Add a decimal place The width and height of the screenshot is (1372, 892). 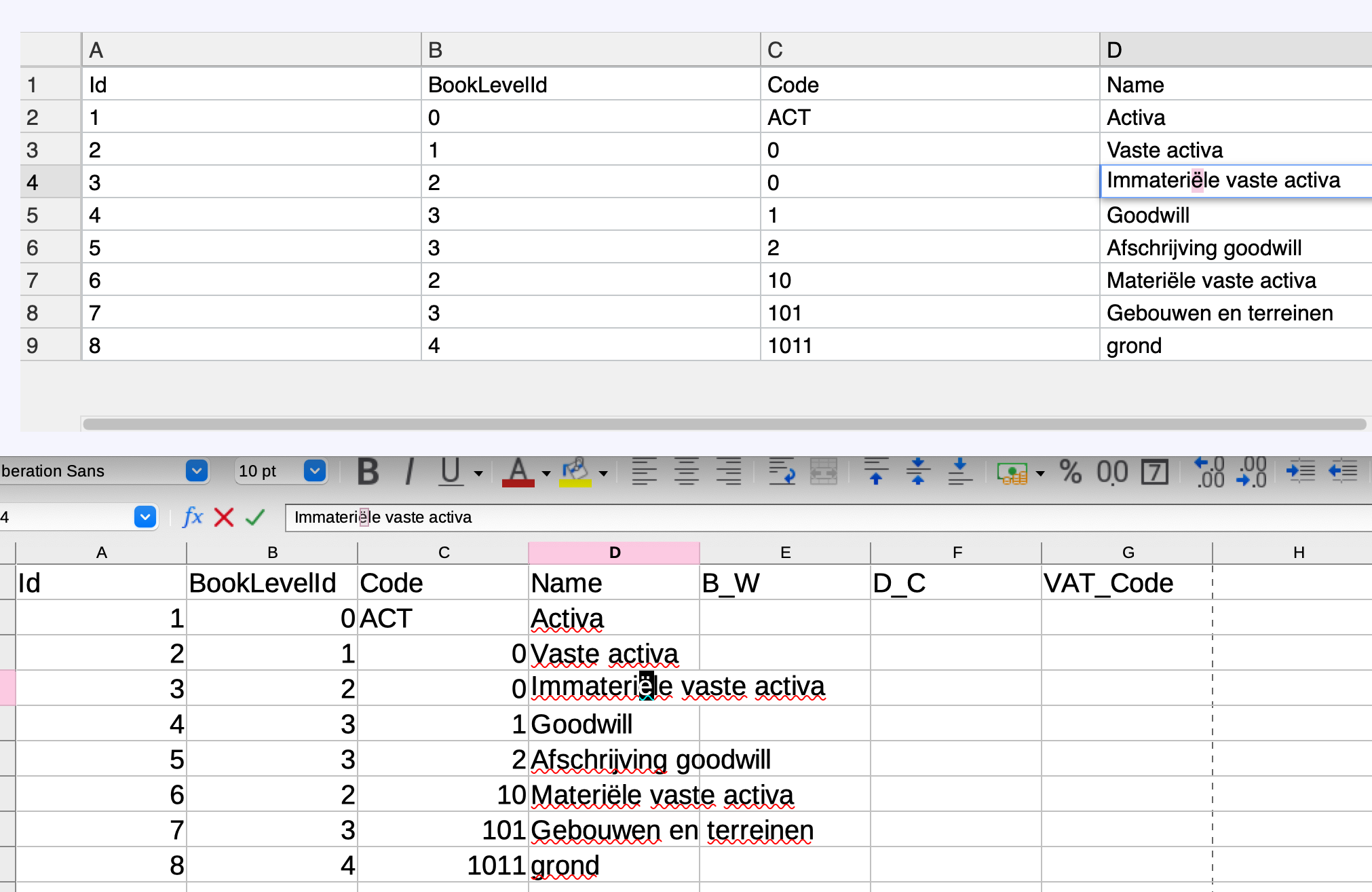(x=1210, y=471)
